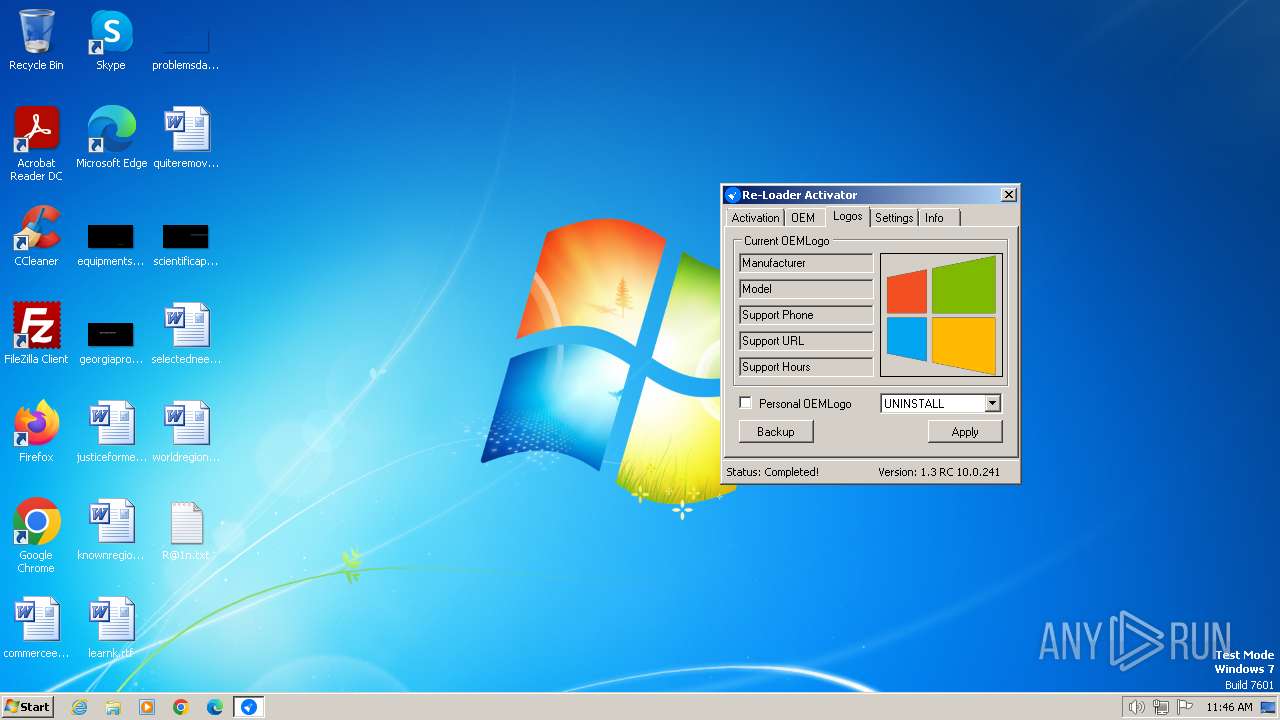
Task: Click the volume speaker tray icon
Action: click(x=1136, y=707)
